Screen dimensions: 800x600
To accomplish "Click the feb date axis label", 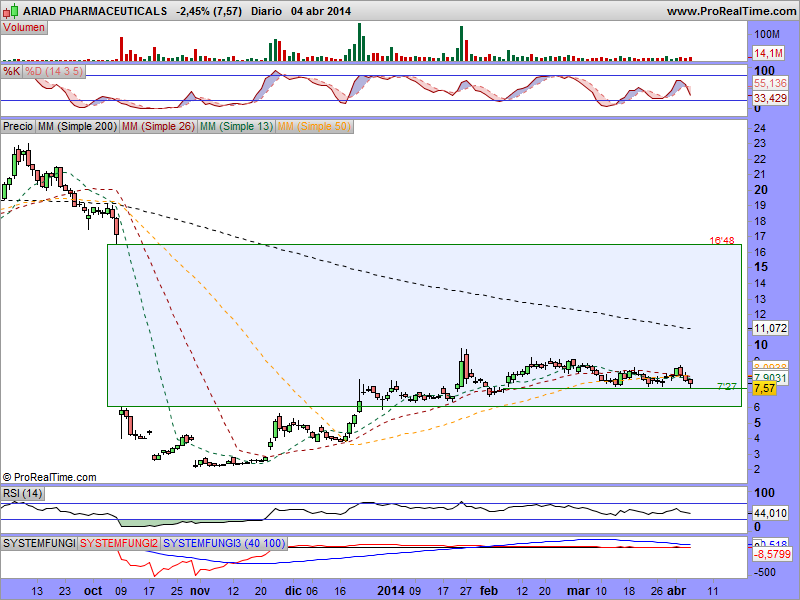I will pos(488,591).
